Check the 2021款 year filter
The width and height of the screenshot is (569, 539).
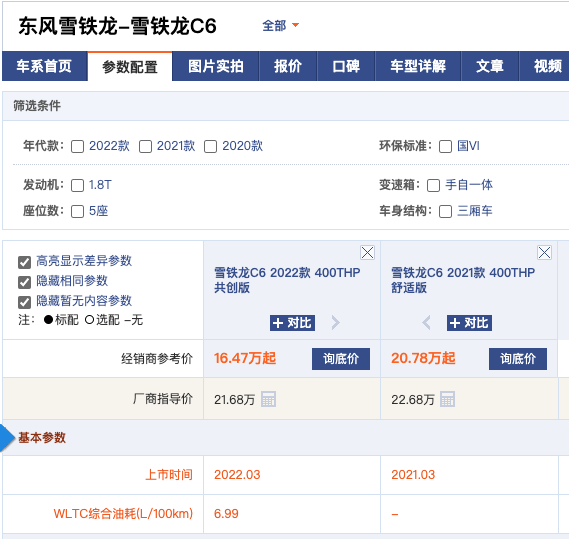145,147
